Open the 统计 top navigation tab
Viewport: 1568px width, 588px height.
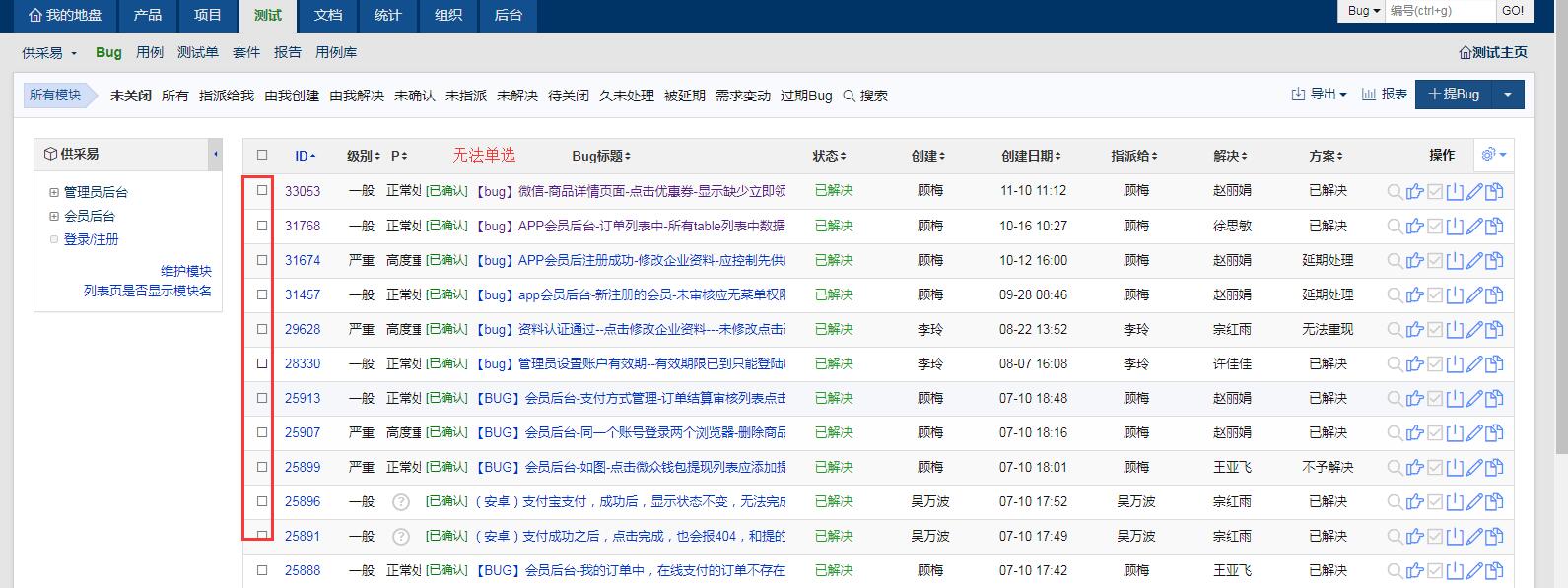tap(388, 16)
